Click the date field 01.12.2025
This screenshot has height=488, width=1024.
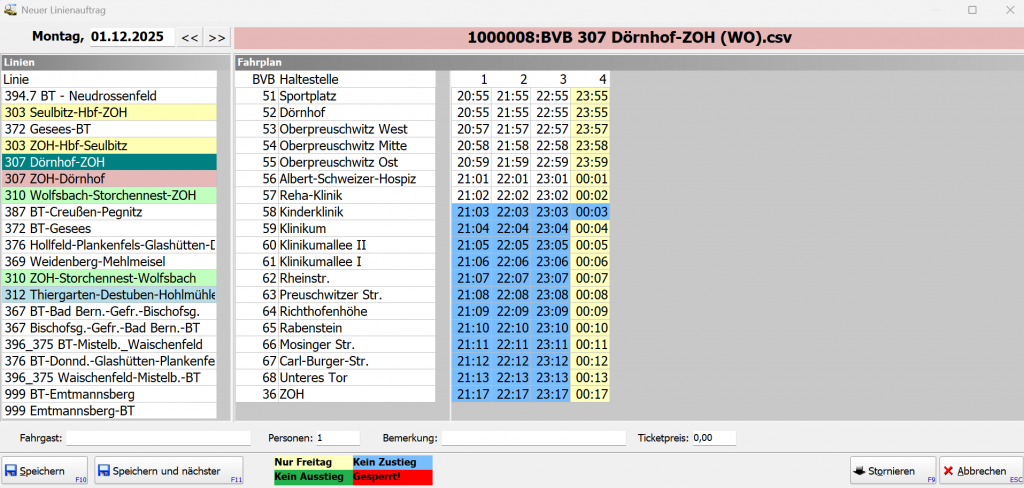[x=131, y=38]
